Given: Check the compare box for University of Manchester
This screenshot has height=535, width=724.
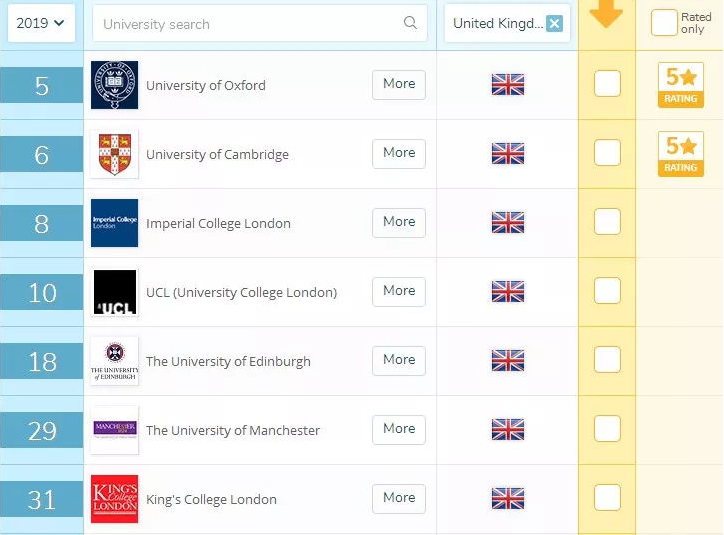Looking at the screenshot, I should point(607,428).
